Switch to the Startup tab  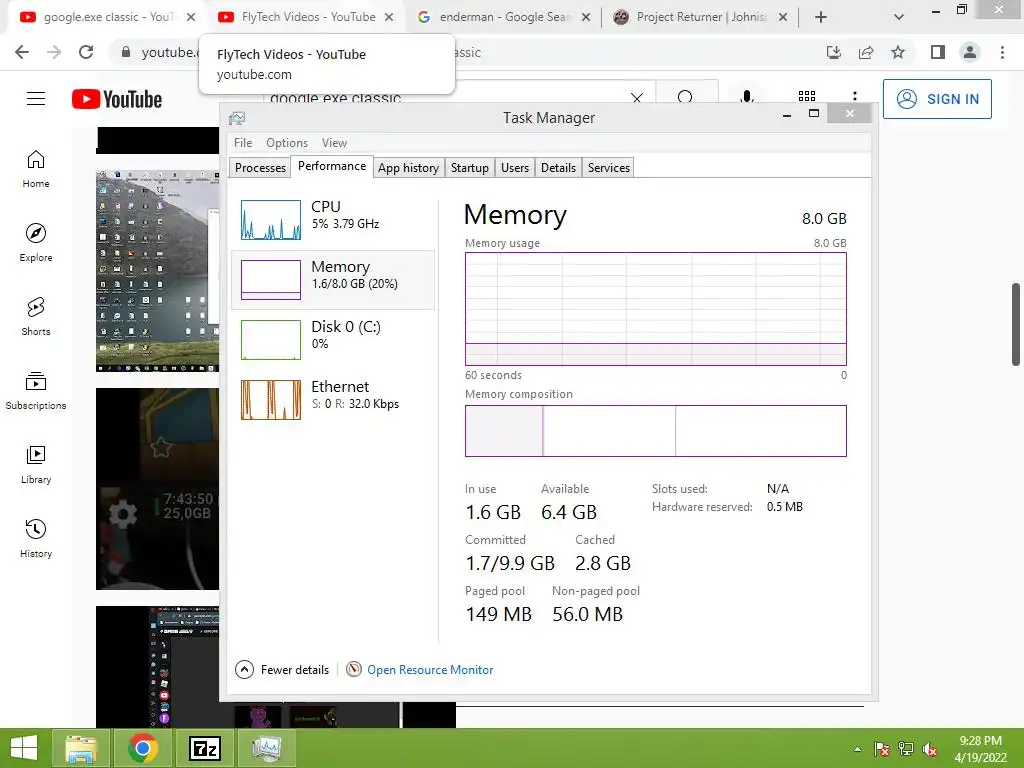click(x=470, y=168)
